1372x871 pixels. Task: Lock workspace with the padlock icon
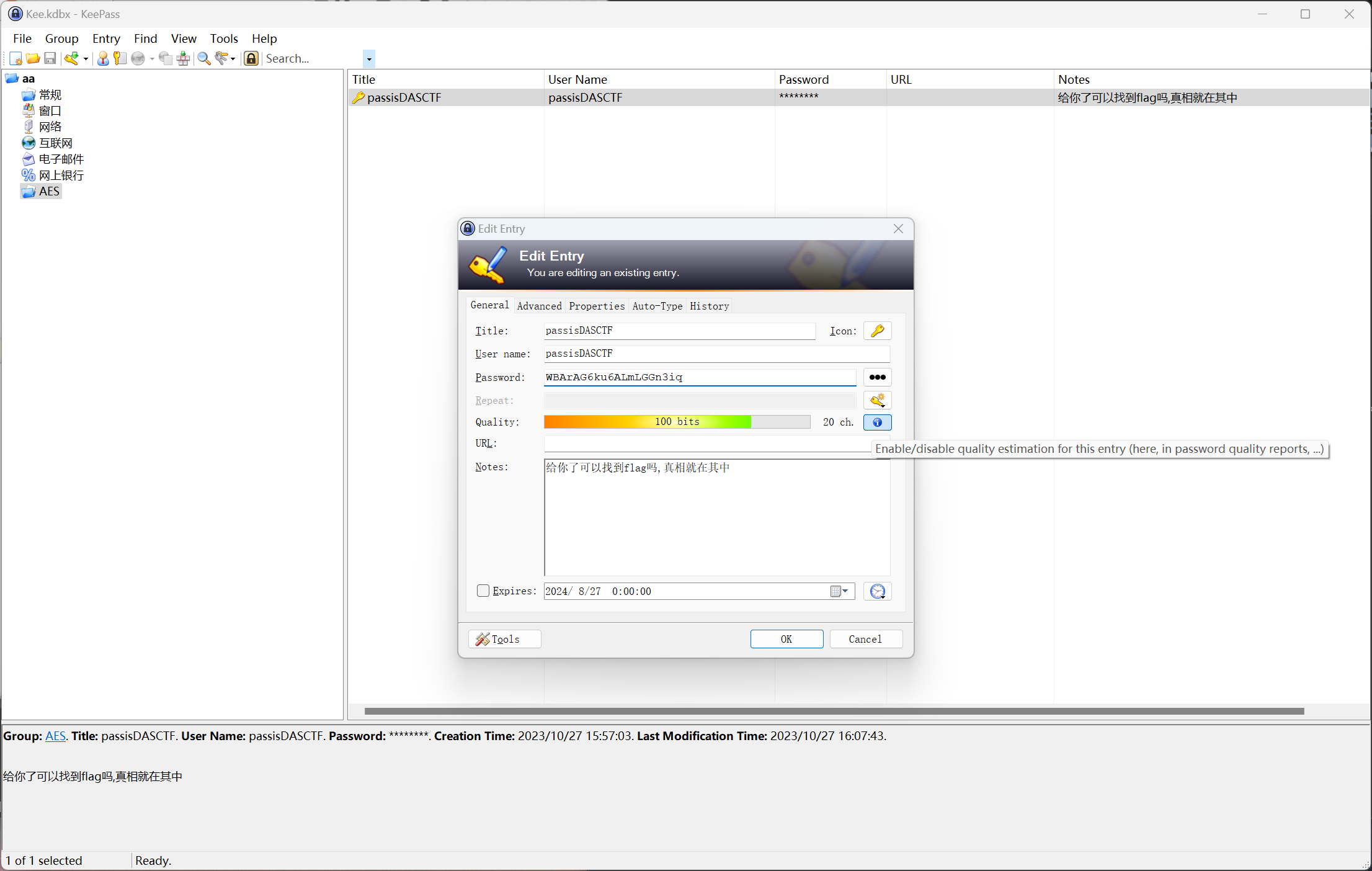tap(251, 58)
